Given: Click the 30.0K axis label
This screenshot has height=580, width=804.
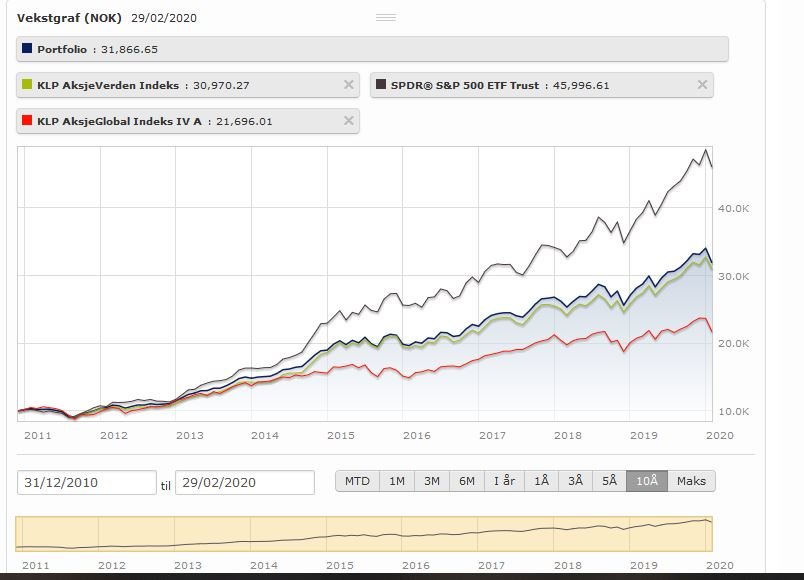Looking at the screenshot, I should click(733, 276).
